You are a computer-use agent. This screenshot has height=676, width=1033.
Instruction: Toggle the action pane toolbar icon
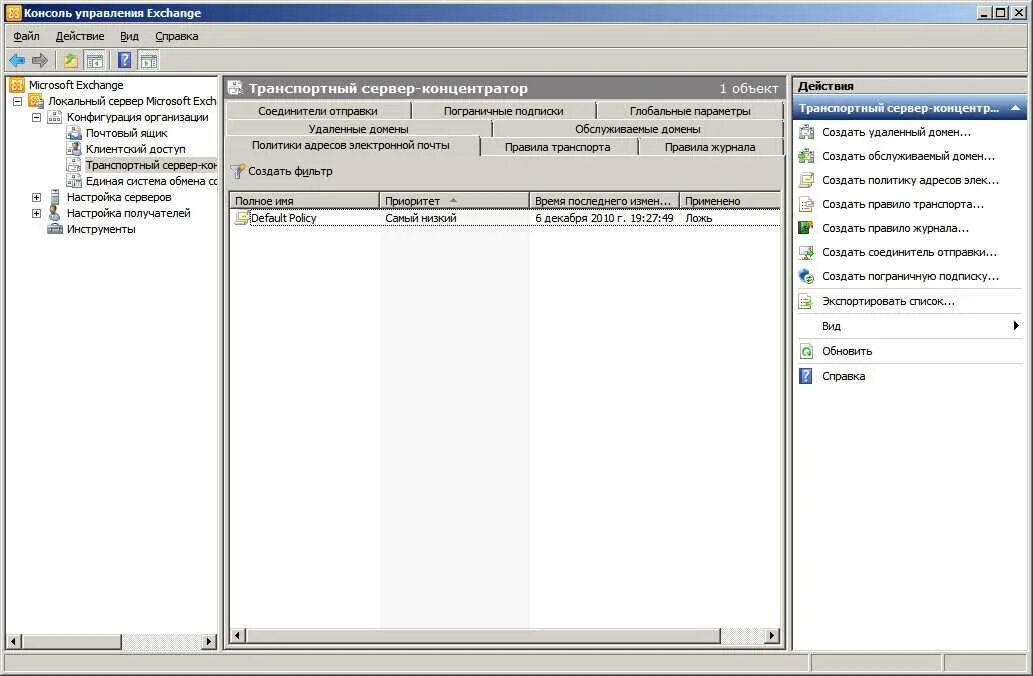coord(148,61)
